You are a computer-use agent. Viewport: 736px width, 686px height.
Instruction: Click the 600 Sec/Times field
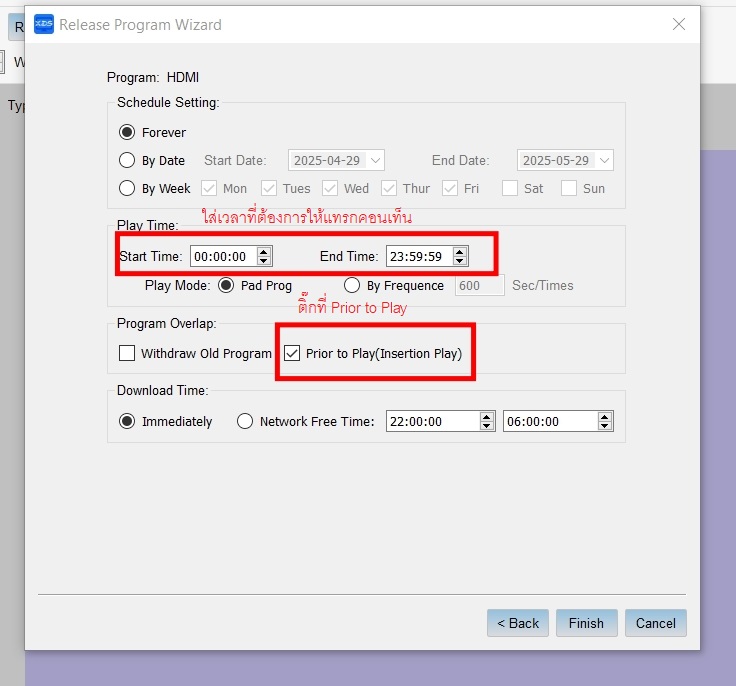480,285
